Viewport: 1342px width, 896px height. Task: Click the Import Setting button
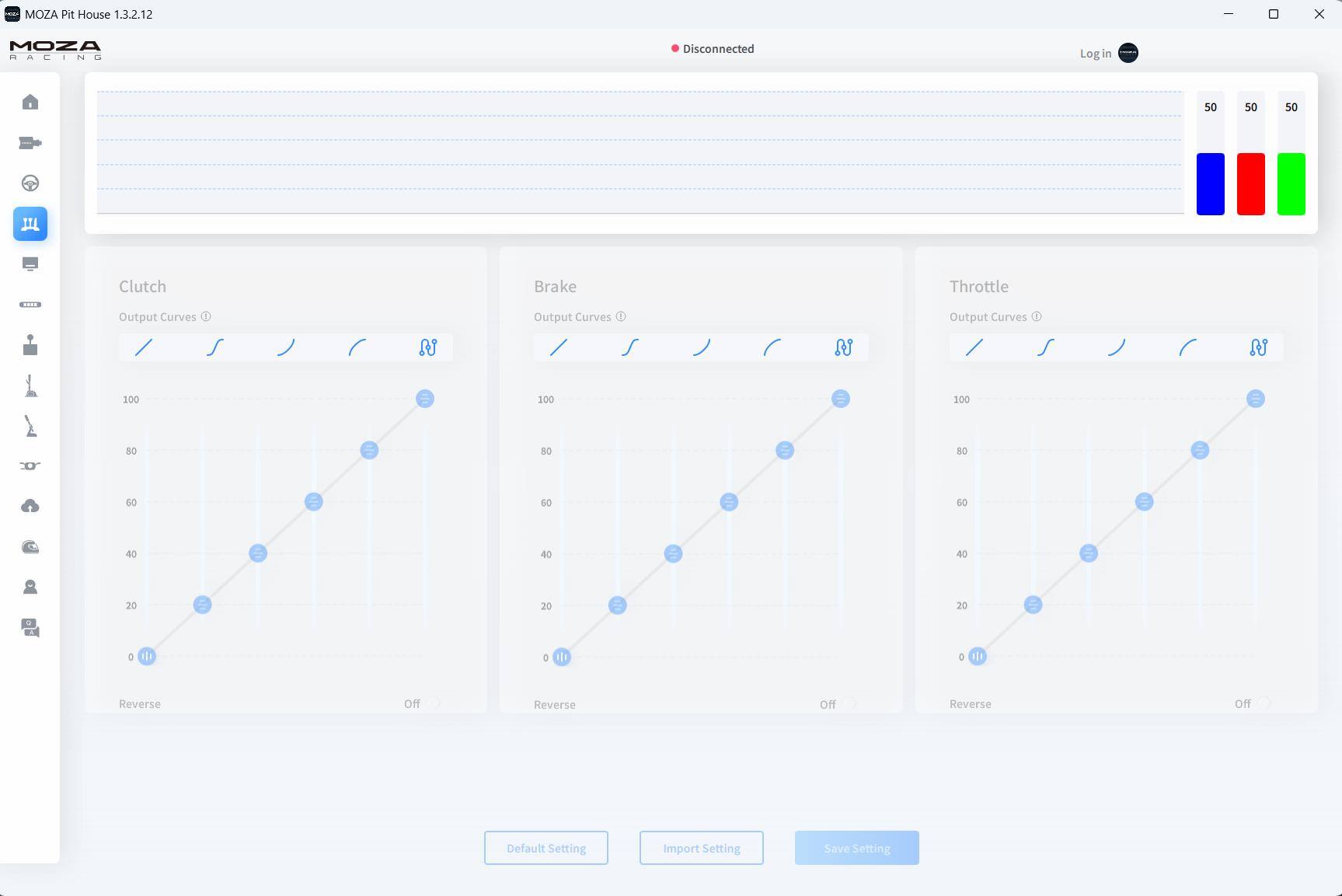tap(701, 848)
